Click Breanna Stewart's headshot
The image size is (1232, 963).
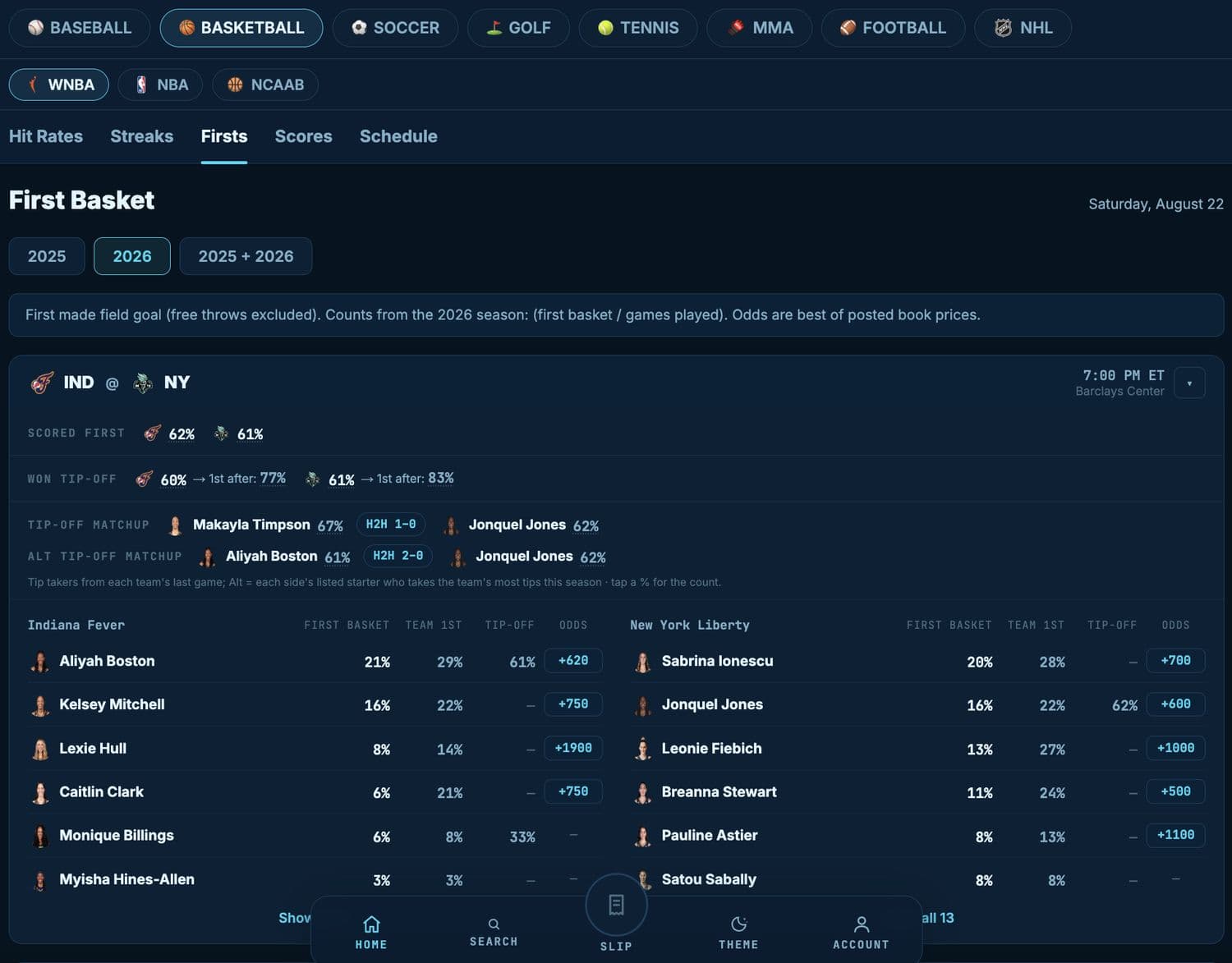pos(642,792)
